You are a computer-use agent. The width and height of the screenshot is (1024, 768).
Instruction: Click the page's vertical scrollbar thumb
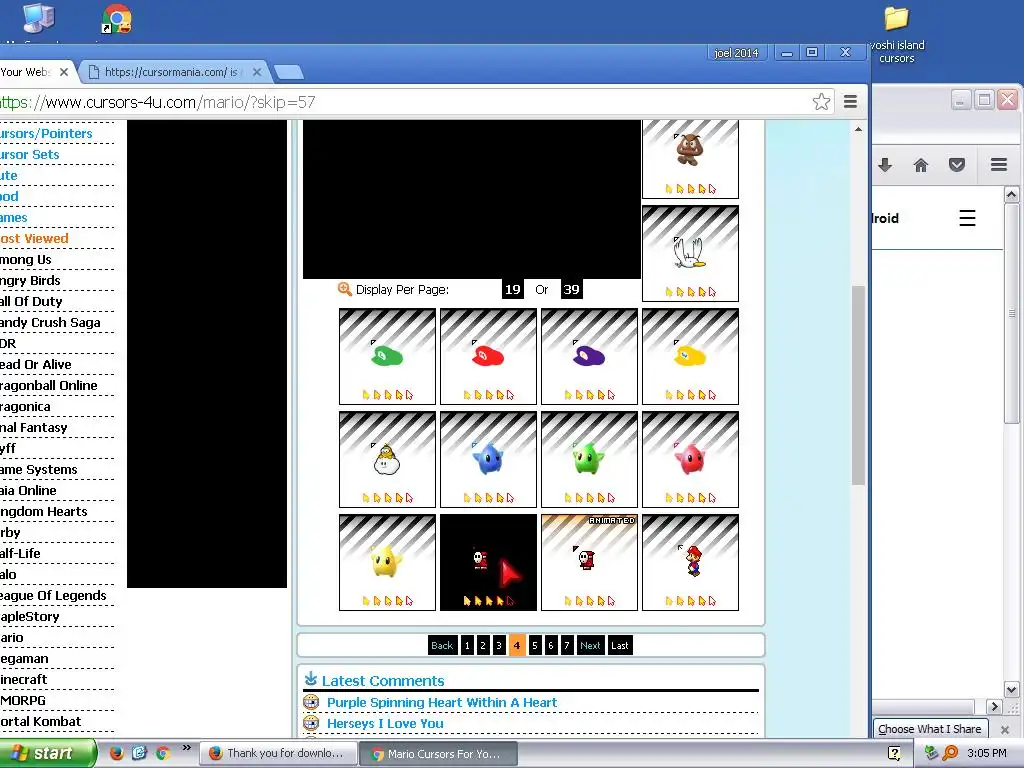click(858, 385)
